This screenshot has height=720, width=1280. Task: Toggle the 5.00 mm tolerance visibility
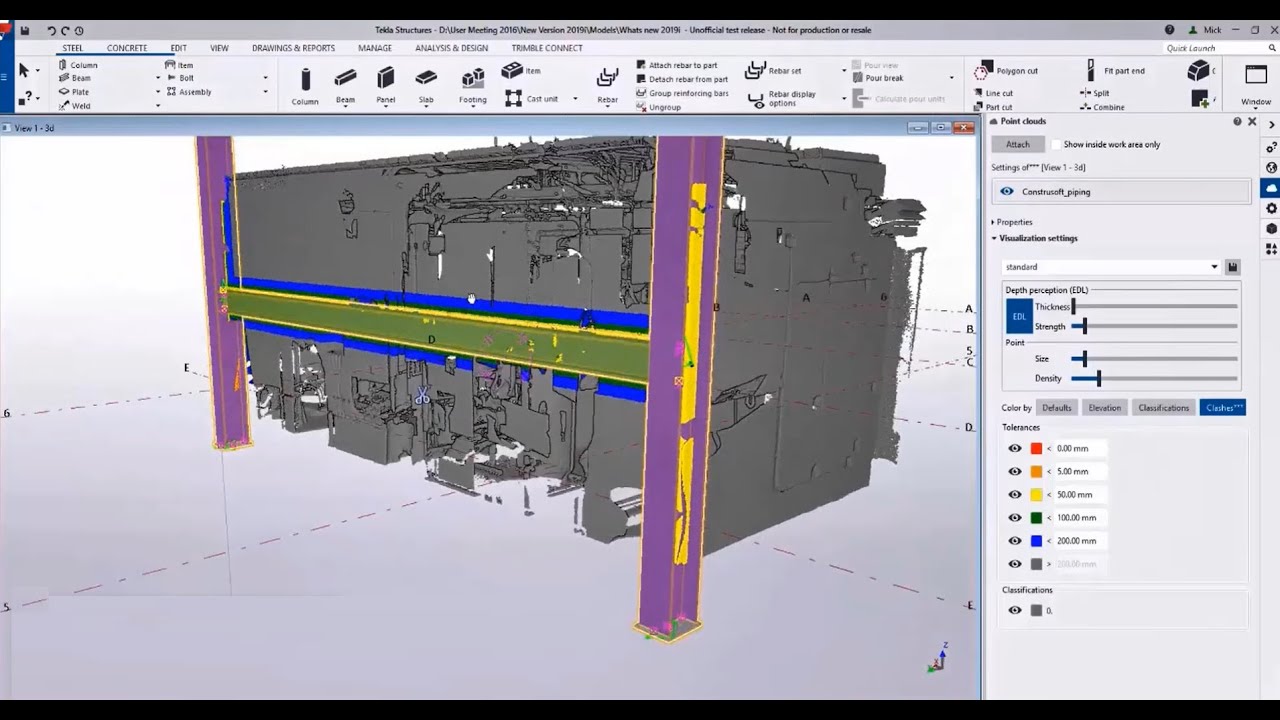pyautogui.click(x=1015, y=472)
